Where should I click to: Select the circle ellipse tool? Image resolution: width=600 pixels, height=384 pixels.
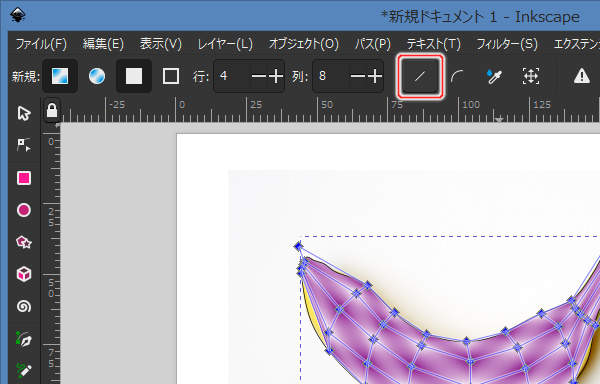click(x=24, y=210)
